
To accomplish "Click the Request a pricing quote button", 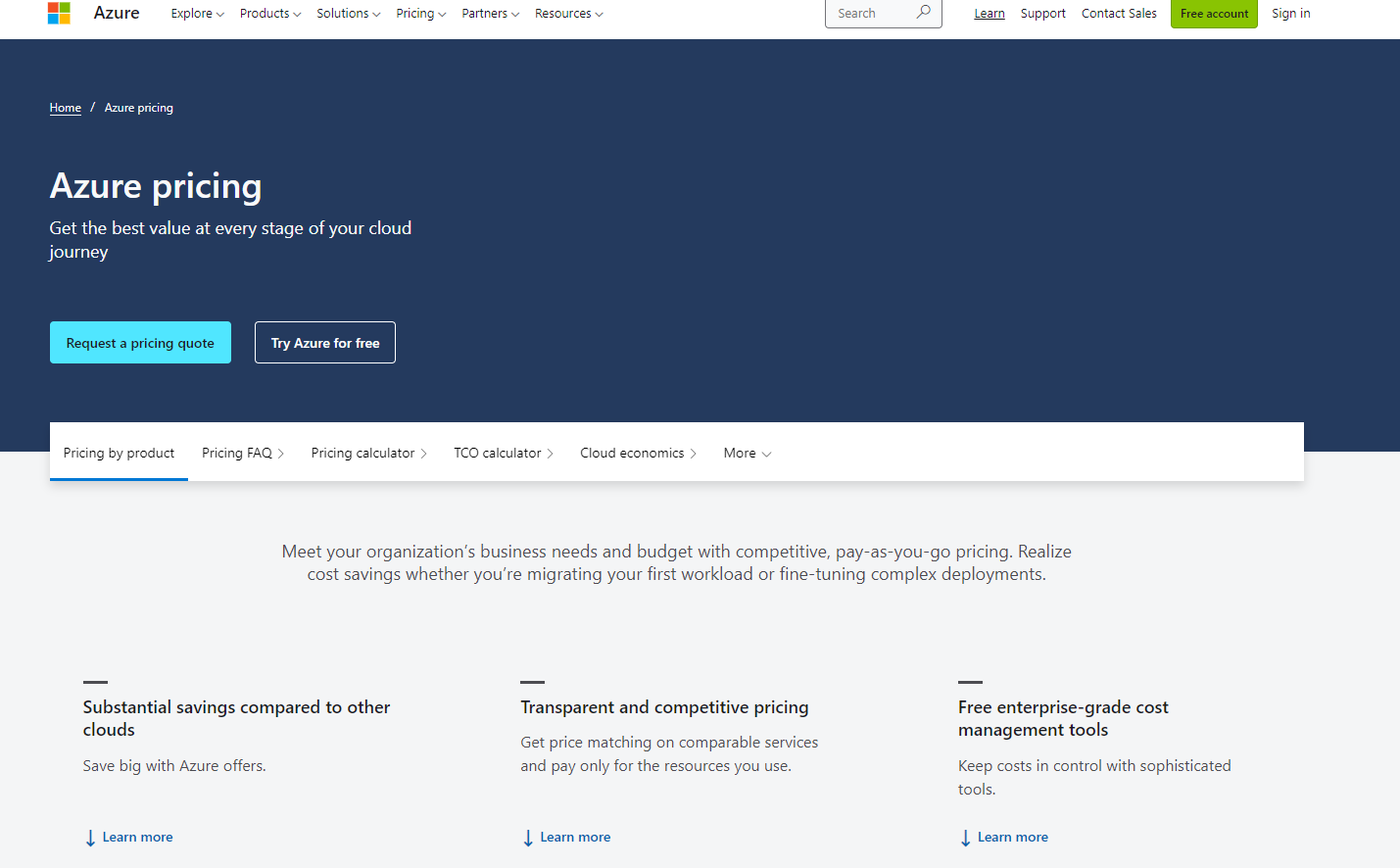I will pos(140,342).
